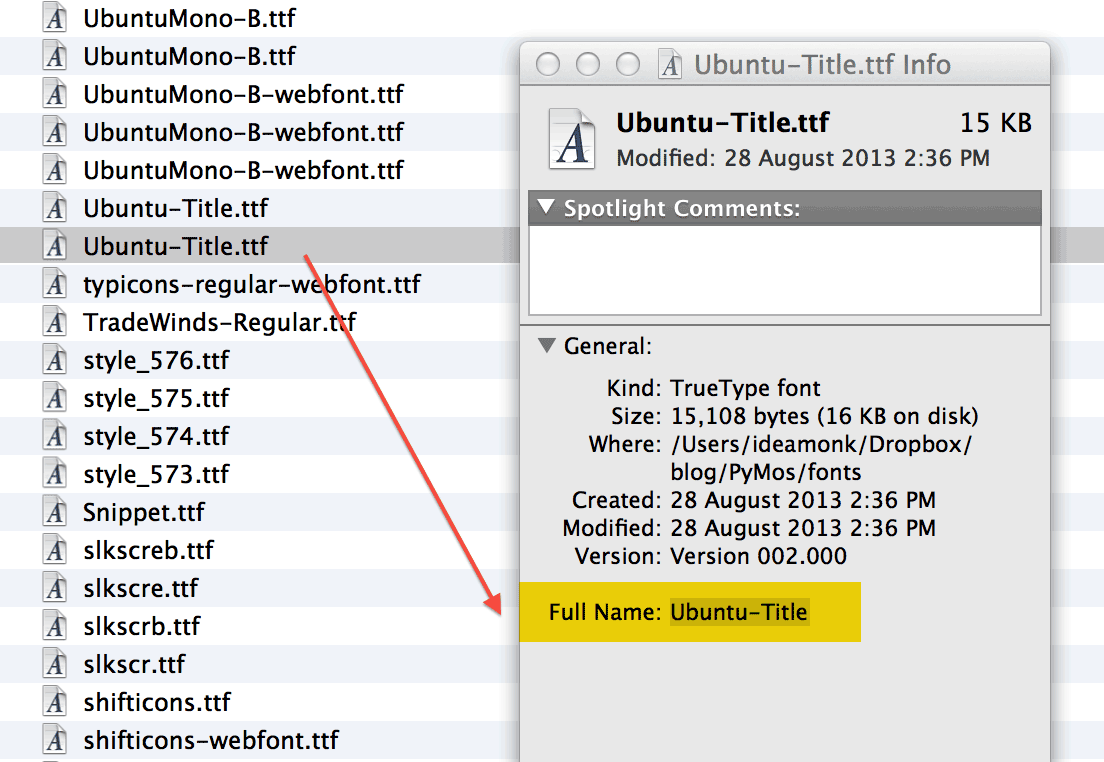The width and height of the screenshot is (1104, 762).
Task: Close the Ubuntu-Title.ttf Info window
Action: 548,65
